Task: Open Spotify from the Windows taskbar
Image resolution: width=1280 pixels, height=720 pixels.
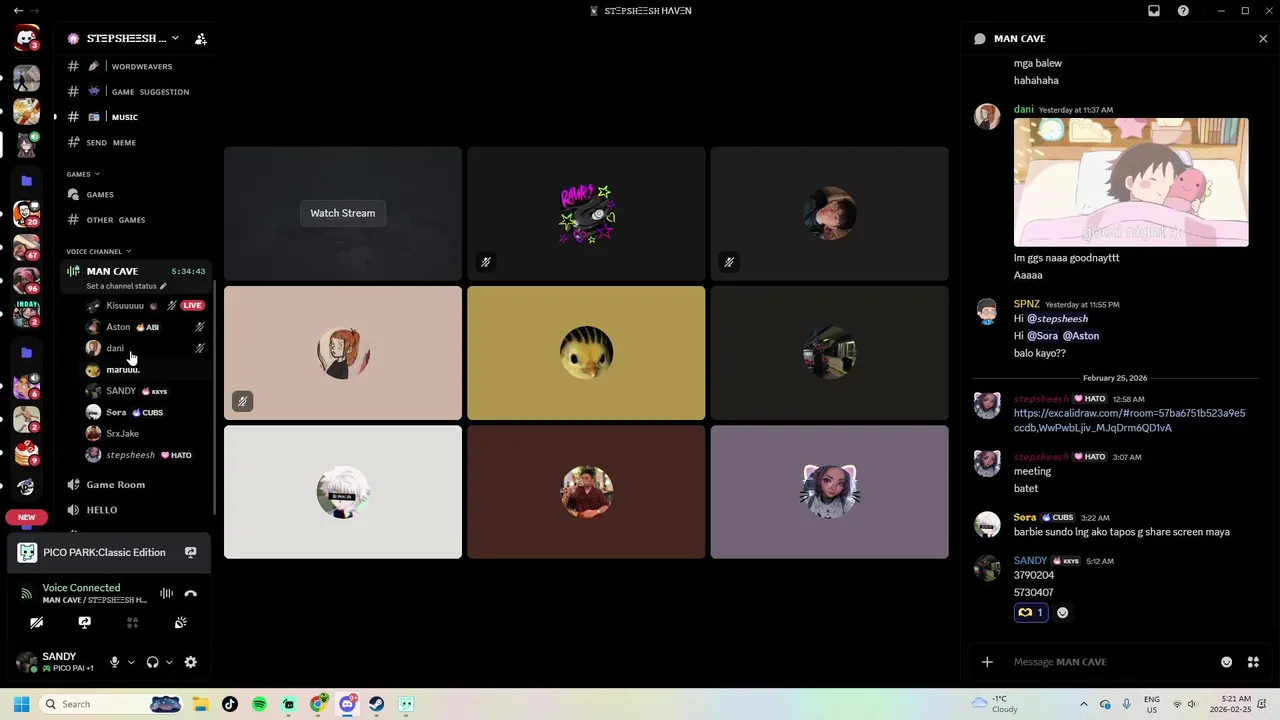Action: [x=260, y=704]
